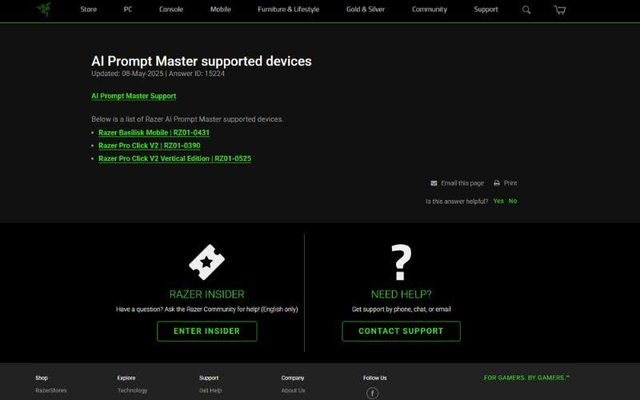
Task: Open Razer Pro Click V2 Vertical Edition link
Action: point(175,159)
